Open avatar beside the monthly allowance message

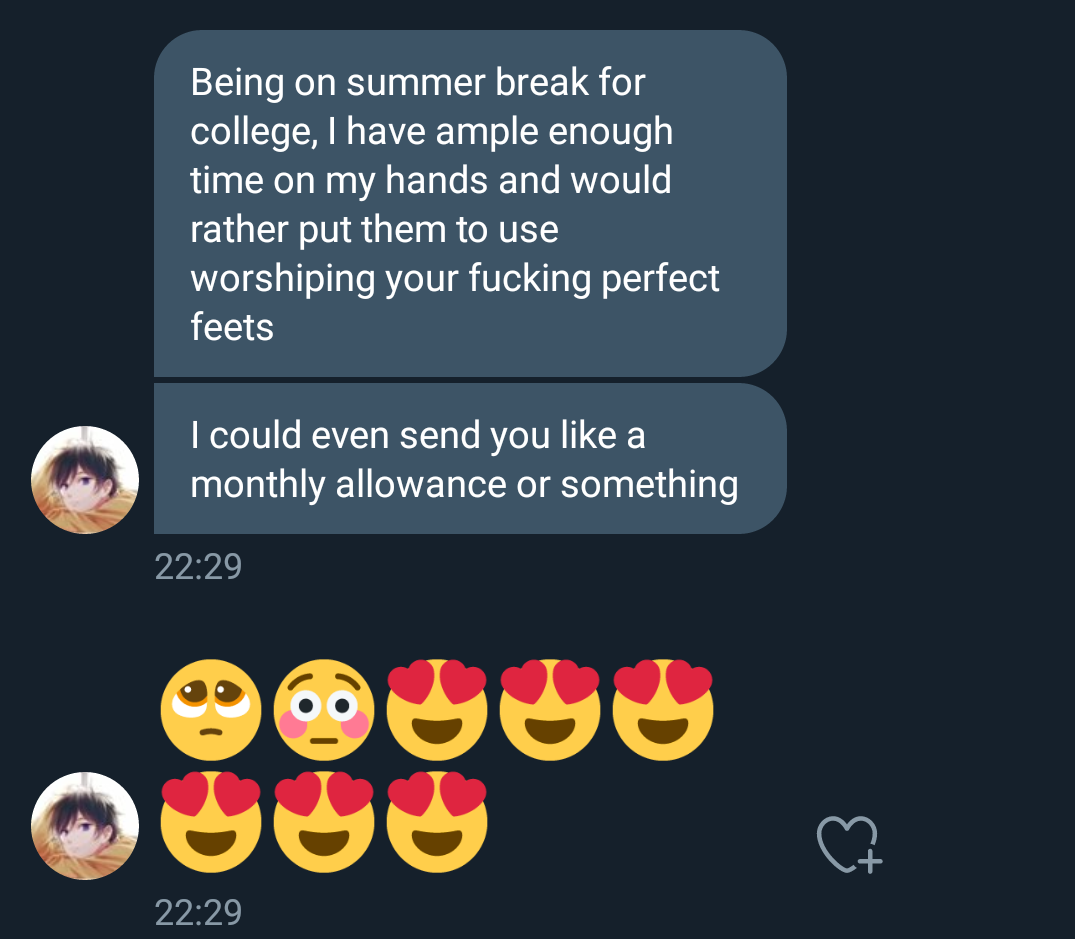pyautogui.click(x=85, y=480)
